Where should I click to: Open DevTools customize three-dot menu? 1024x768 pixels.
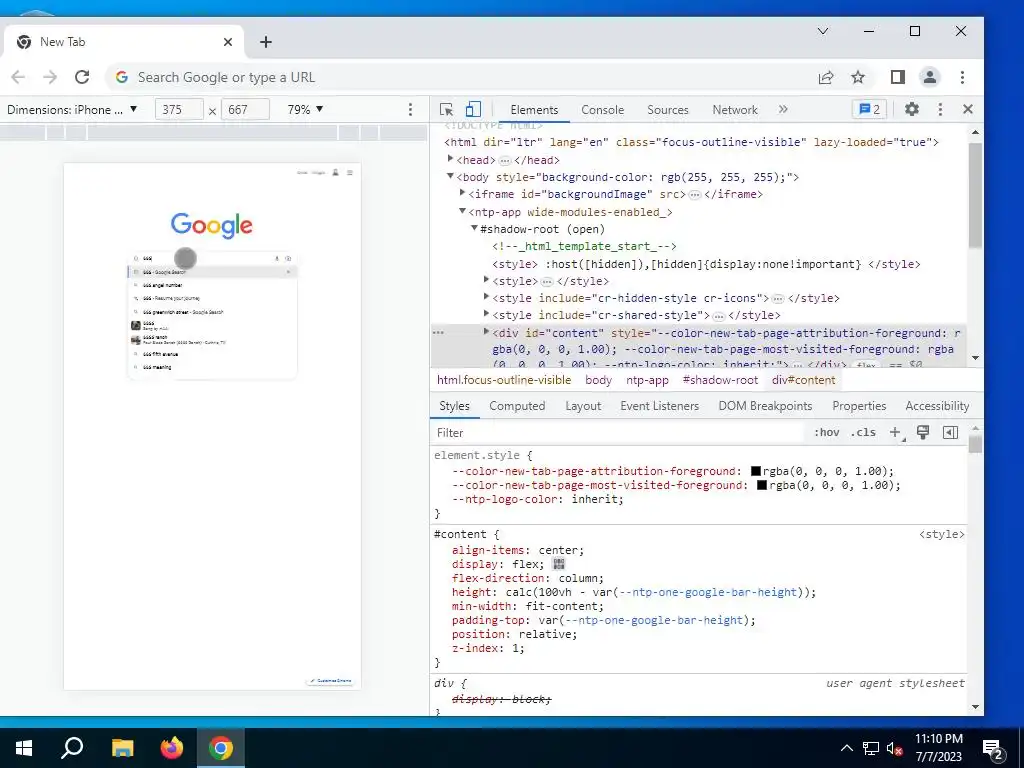(940, 109)
